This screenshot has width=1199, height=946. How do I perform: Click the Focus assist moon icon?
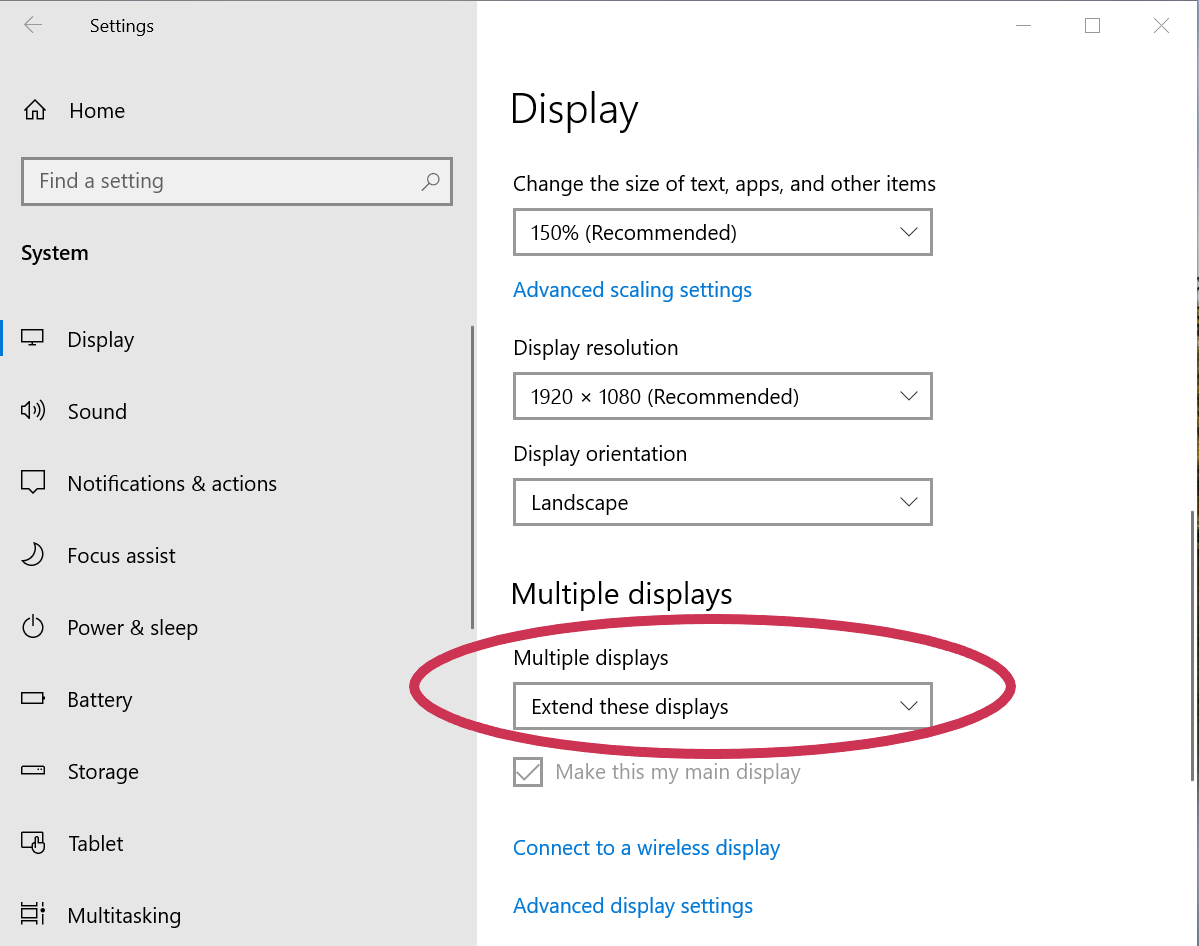[33, 555]
